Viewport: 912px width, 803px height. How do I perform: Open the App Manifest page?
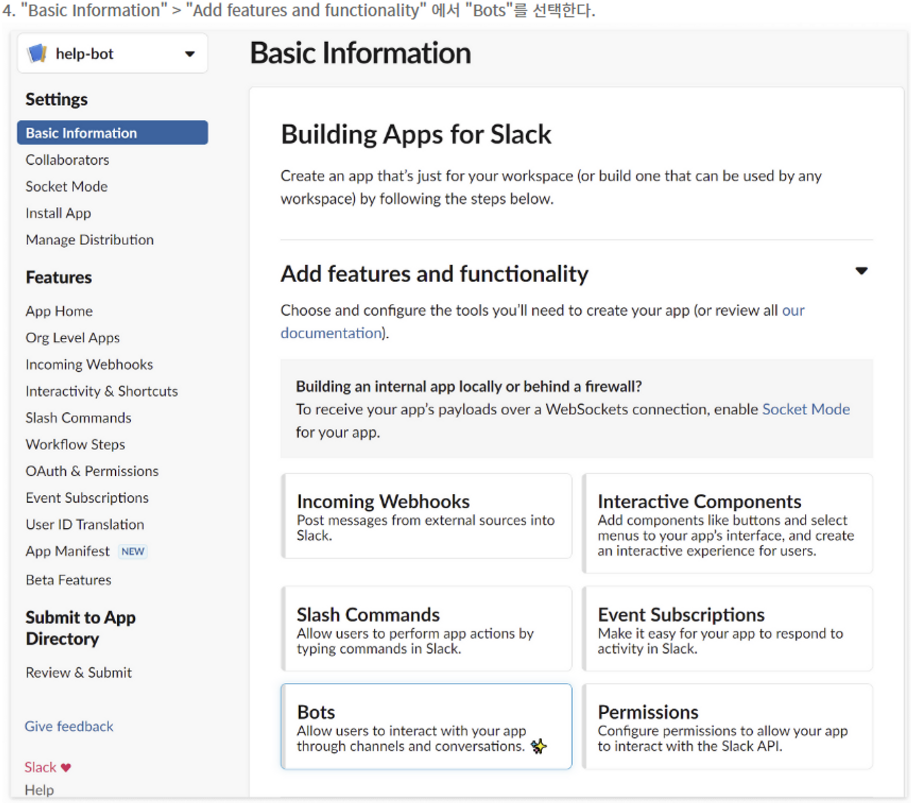pyautogui.click(x=67, y=551)
